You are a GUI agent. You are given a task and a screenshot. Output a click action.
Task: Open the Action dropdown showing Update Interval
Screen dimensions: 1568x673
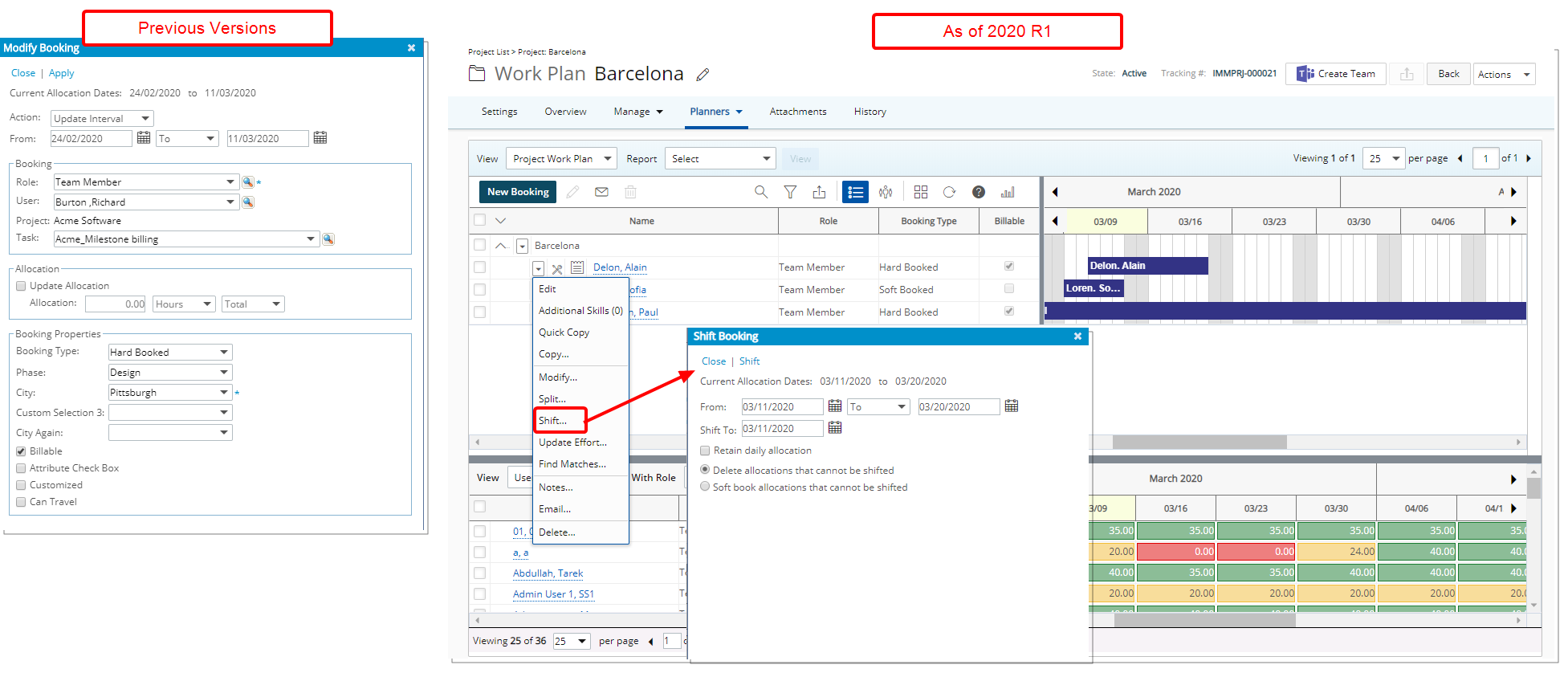[x=102, y=118]
